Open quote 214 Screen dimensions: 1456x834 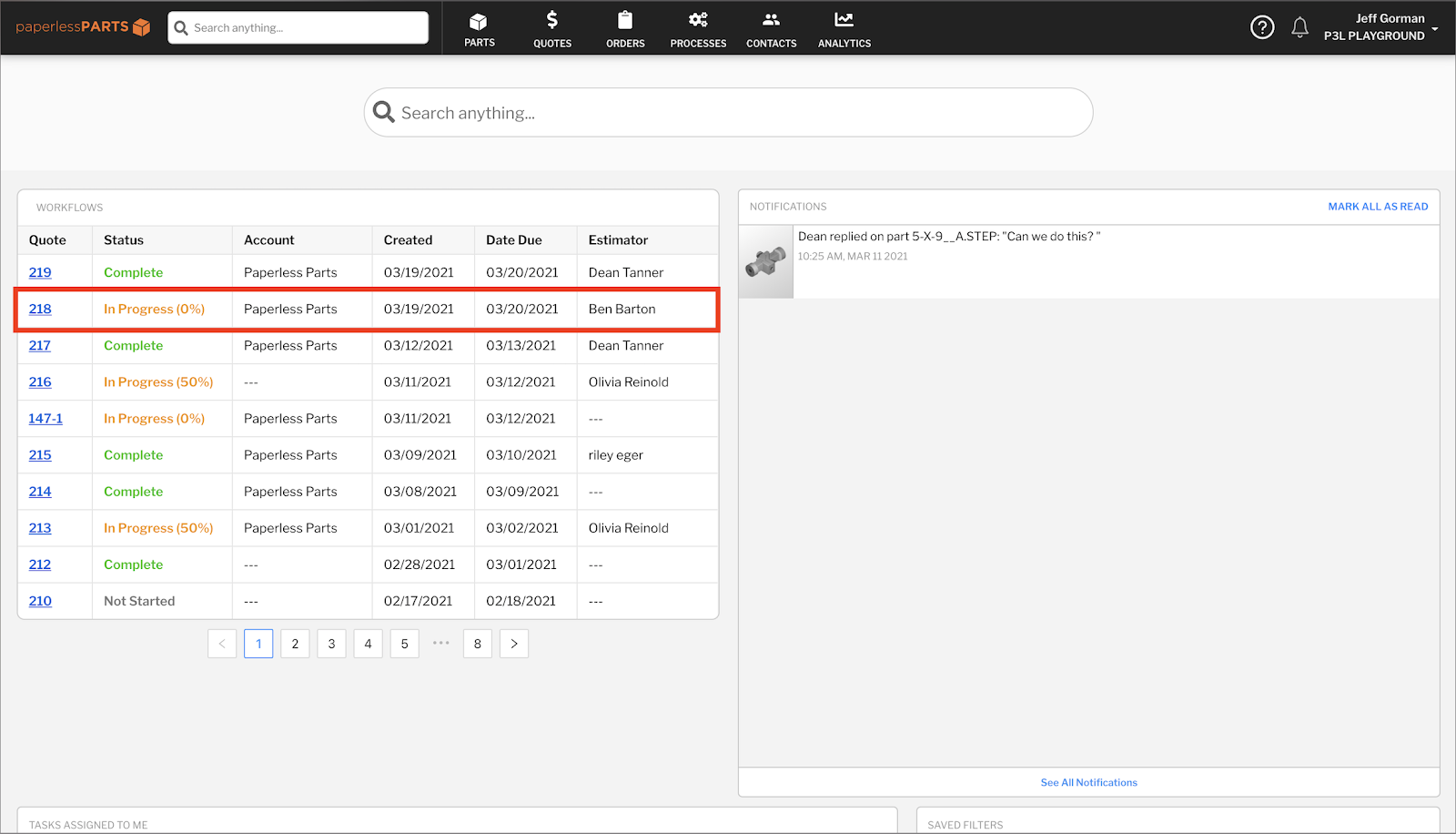point(40,491)
